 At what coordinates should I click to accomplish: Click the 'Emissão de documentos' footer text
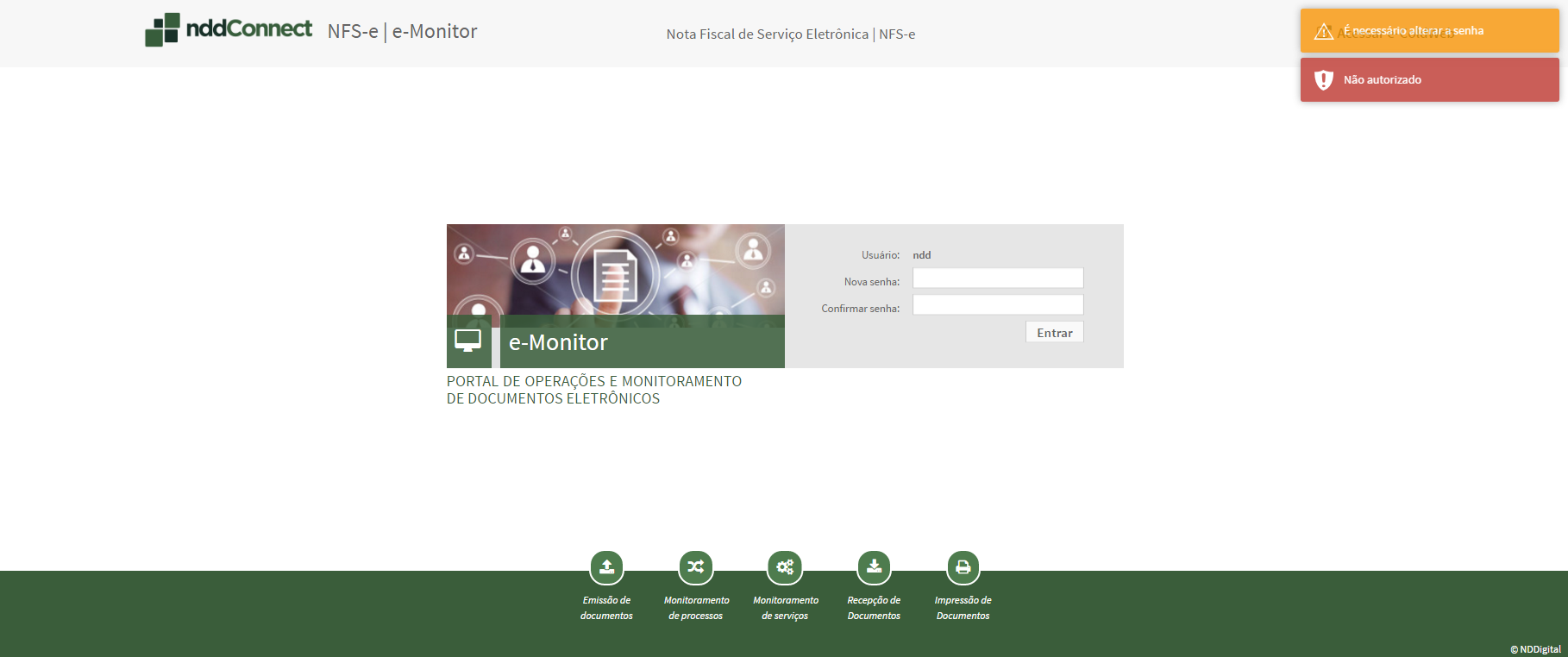click(x=606, y=608)
